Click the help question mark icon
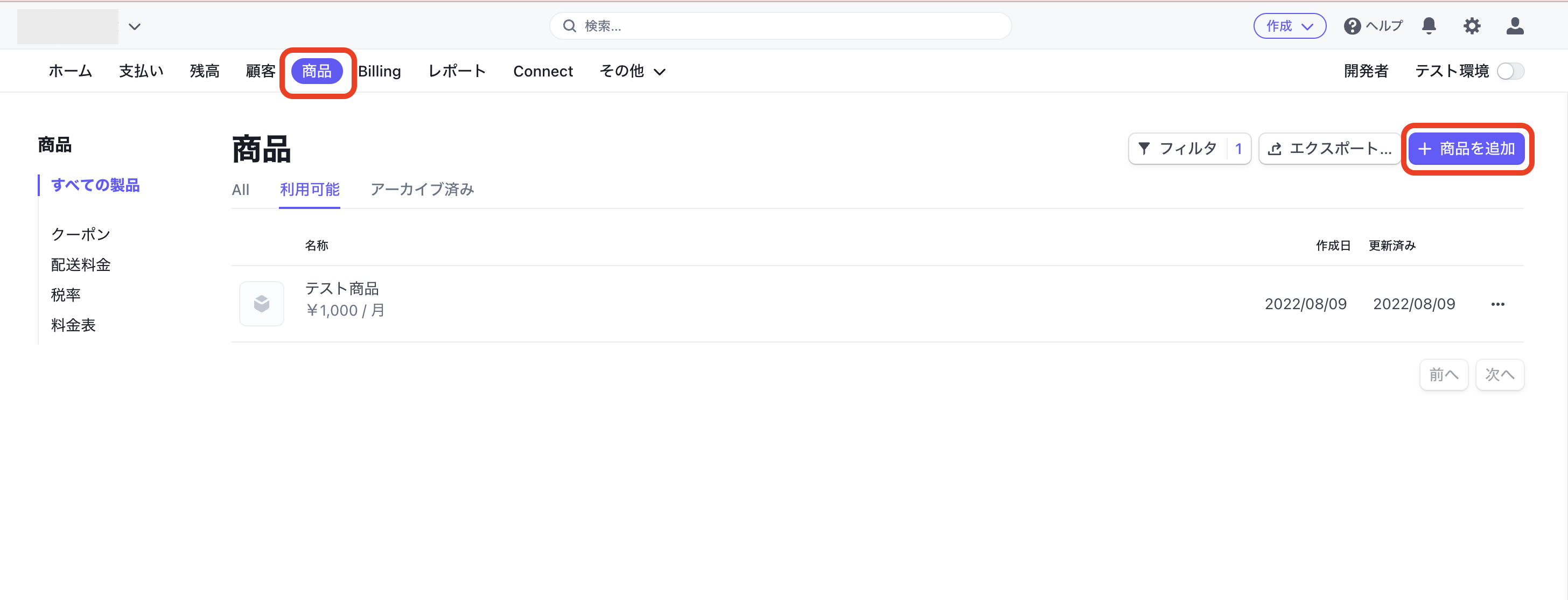The height and width of the screenshot is (600, 1568). [1352, 26]
